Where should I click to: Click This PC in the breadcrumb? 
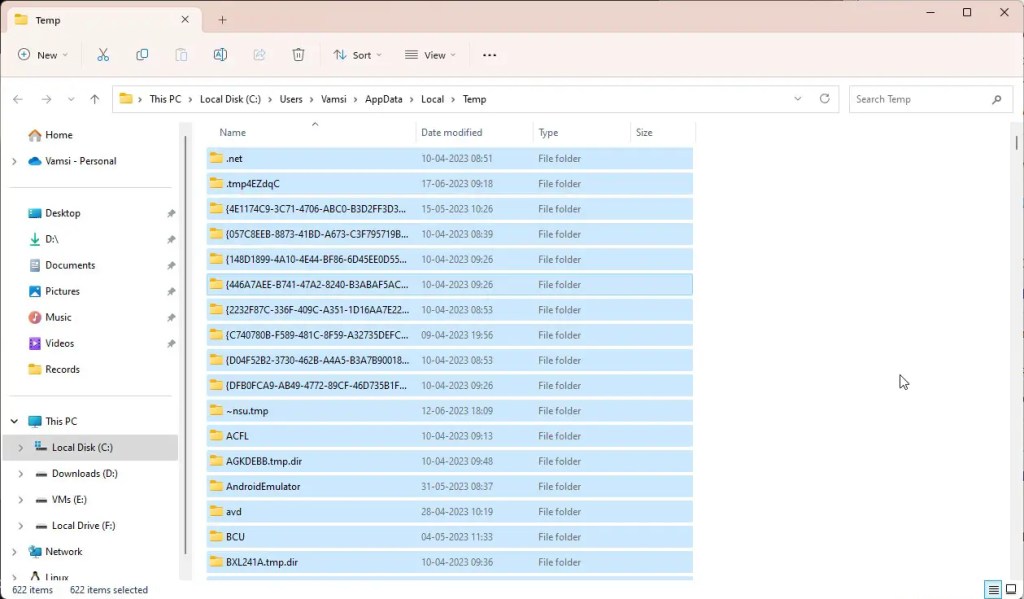165,99
